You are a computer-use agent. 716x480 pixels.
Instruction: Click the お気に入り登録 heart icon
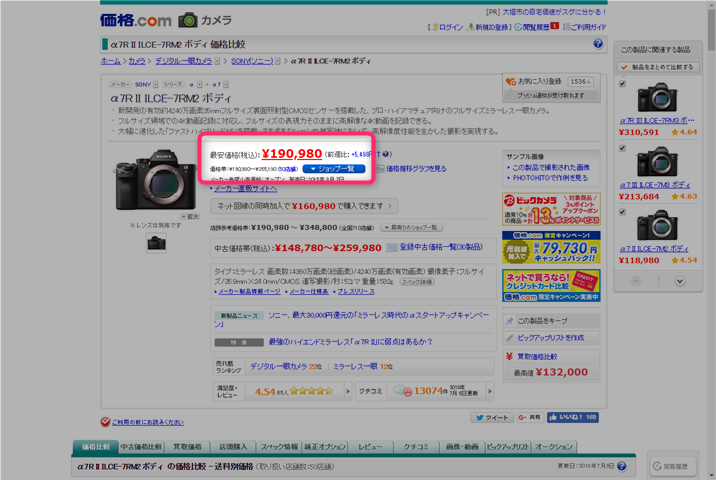pos(511,82)
